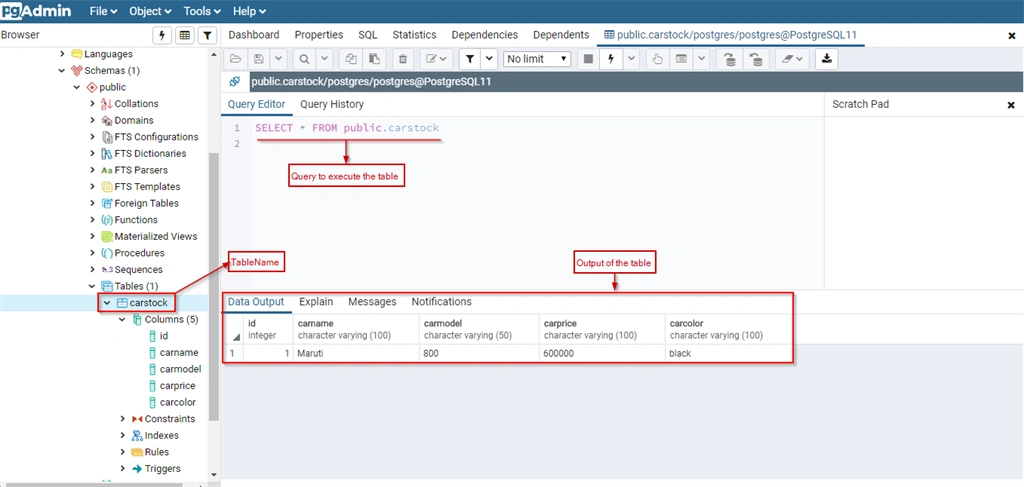Close the Scratch Pad panel
1024x487 pixels.
coord(1011,104)
